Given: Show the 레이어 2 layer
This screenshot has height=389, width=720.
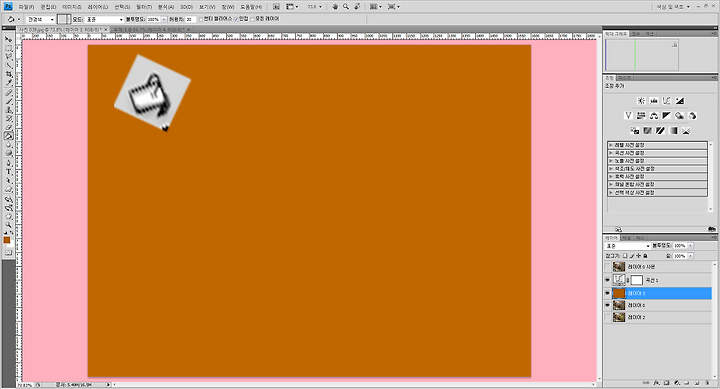Looking at the screenshot, I should click(x=608, y=317).
